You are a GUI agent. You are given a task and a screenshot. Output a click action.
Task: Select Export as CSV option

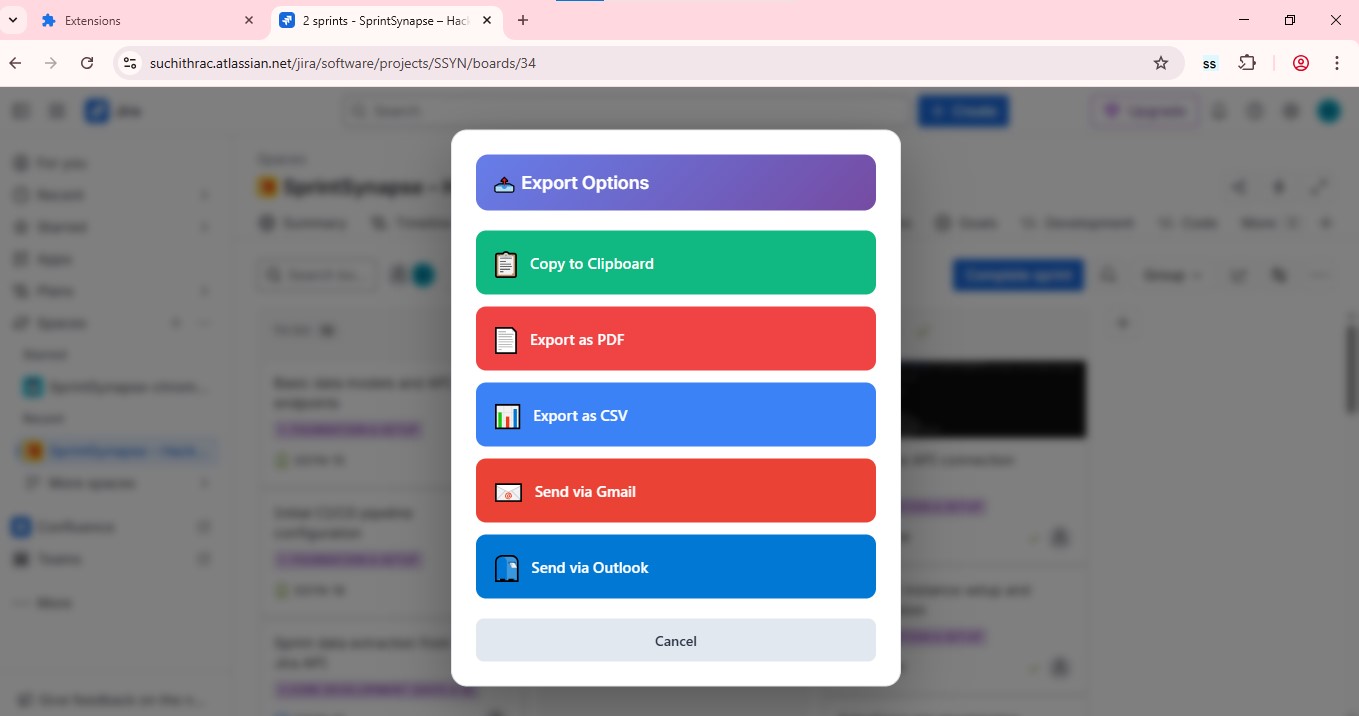676,415
